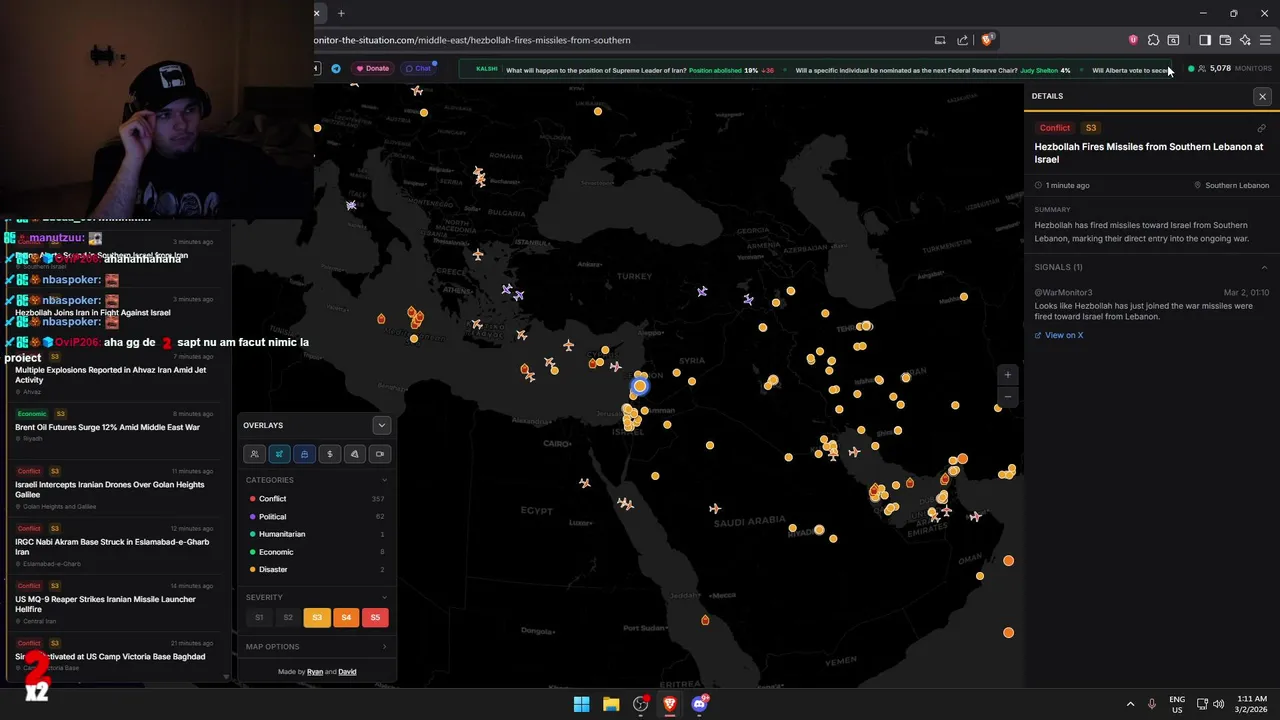
Task: Click the Conflict tag in Details
Action: (1054, 128)
